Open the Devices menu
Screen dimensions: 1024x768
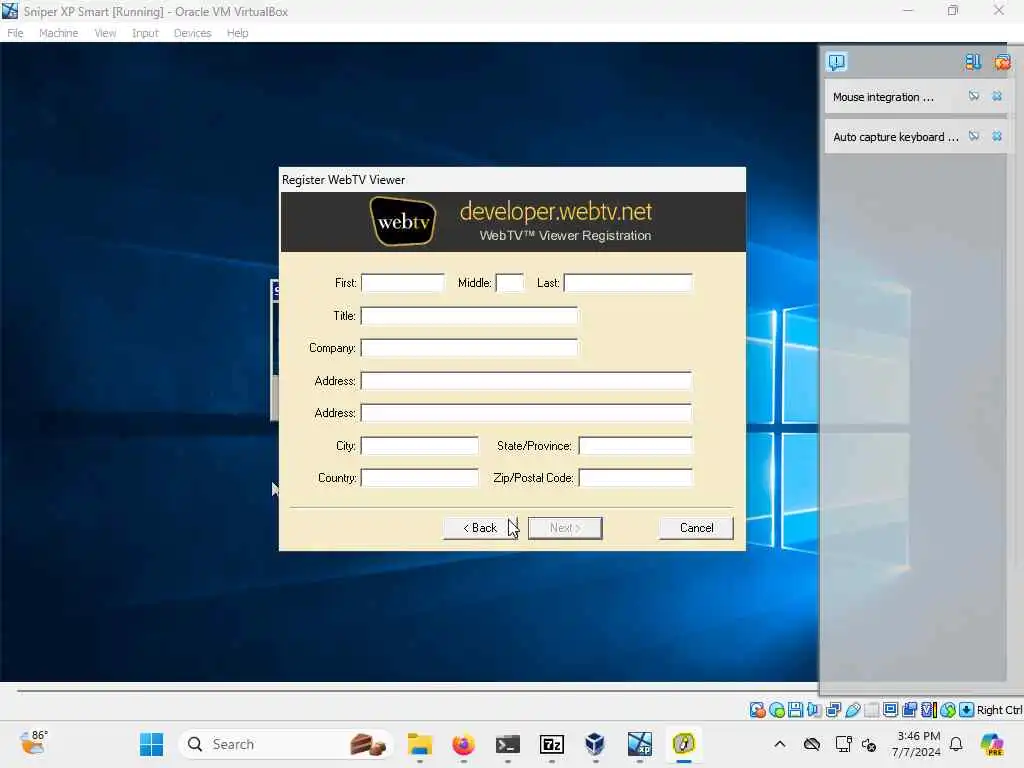pyautogui.click(x=192, y=33)
